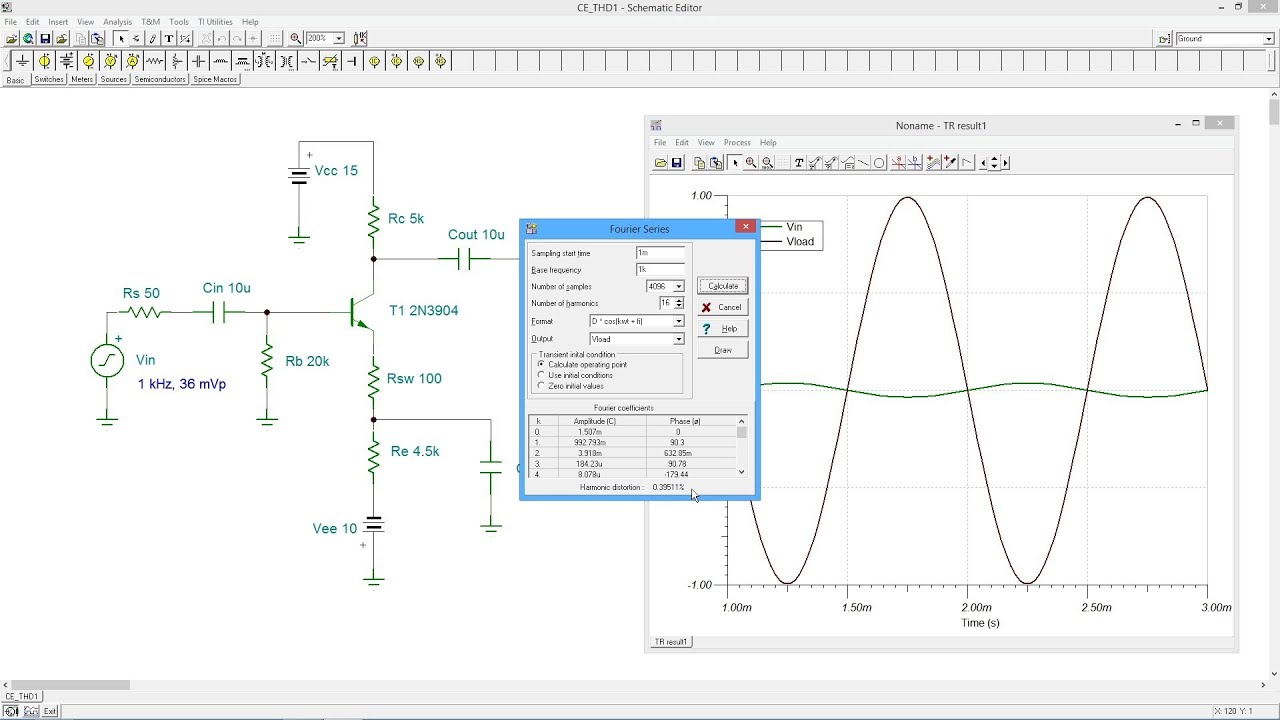
Task: Activate the Text tool in the schematic toolbar
Action: click(169, 38)
